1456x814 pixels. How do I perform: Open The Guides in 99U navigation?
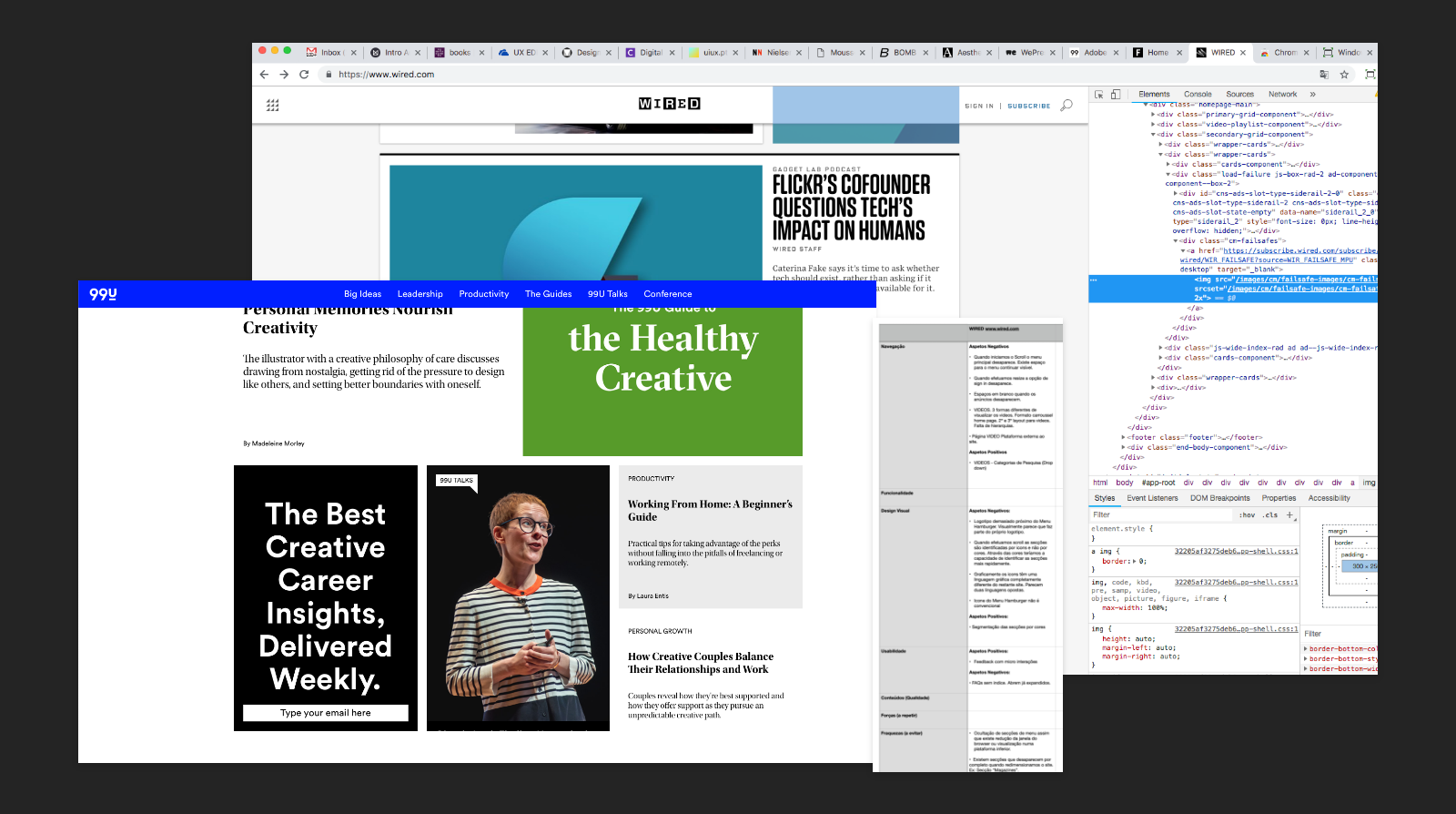(x=548, y=294)
